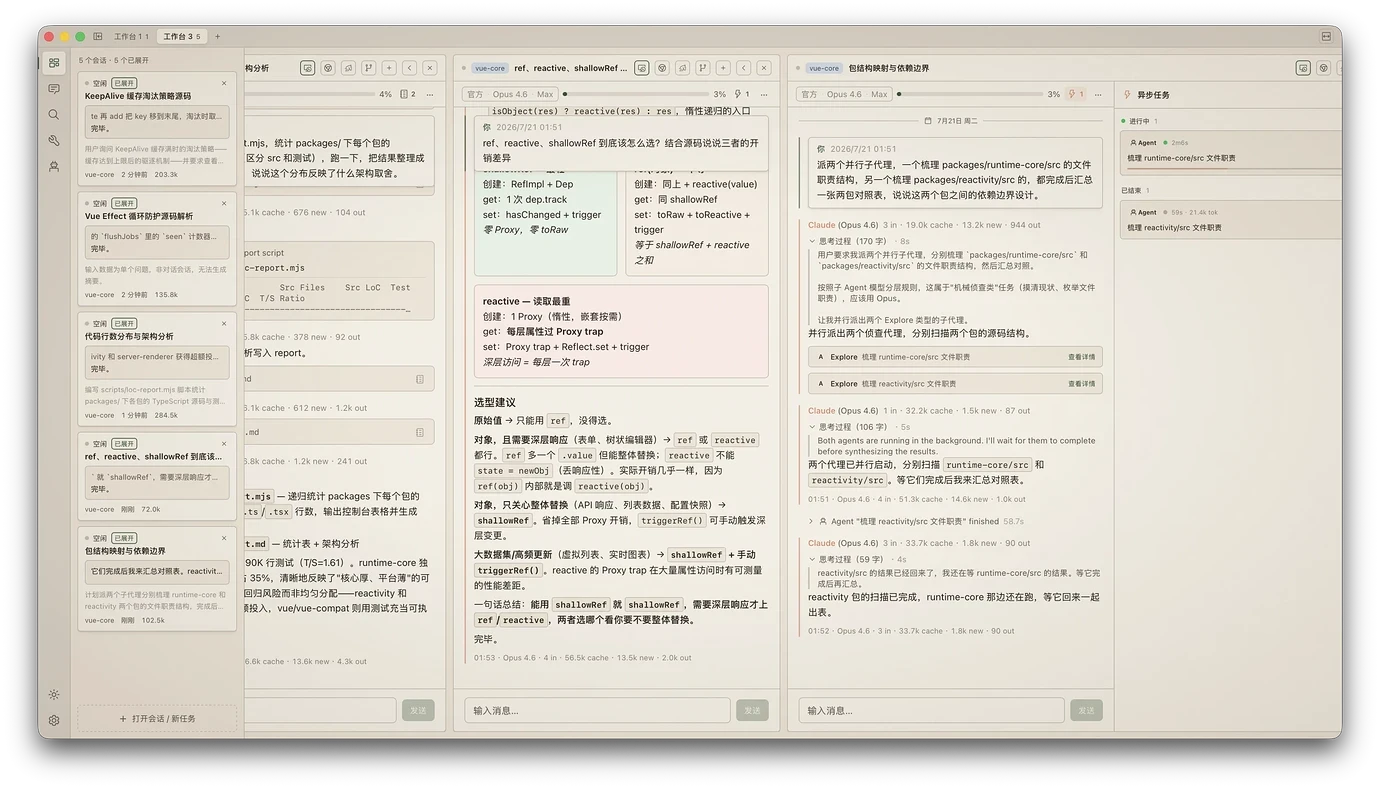Click the branch icon in middle pane header
The height and width of the screenshot is (788, 1380).
coord(703,68)
